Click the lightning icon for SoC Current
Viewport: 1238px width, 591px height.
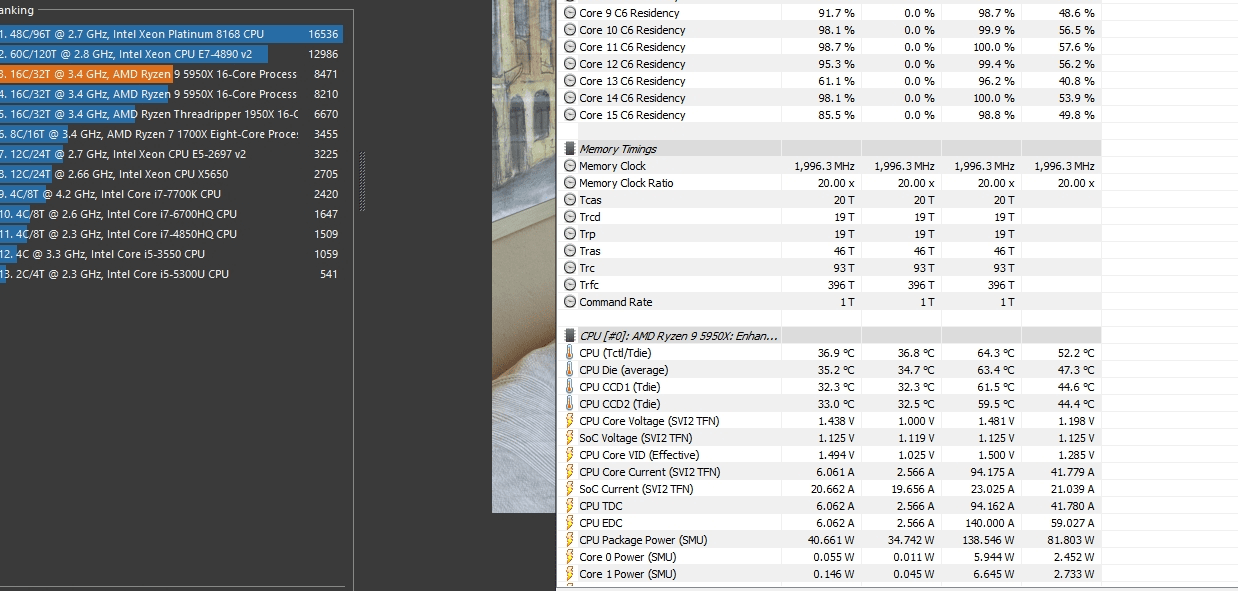point(570,489)
